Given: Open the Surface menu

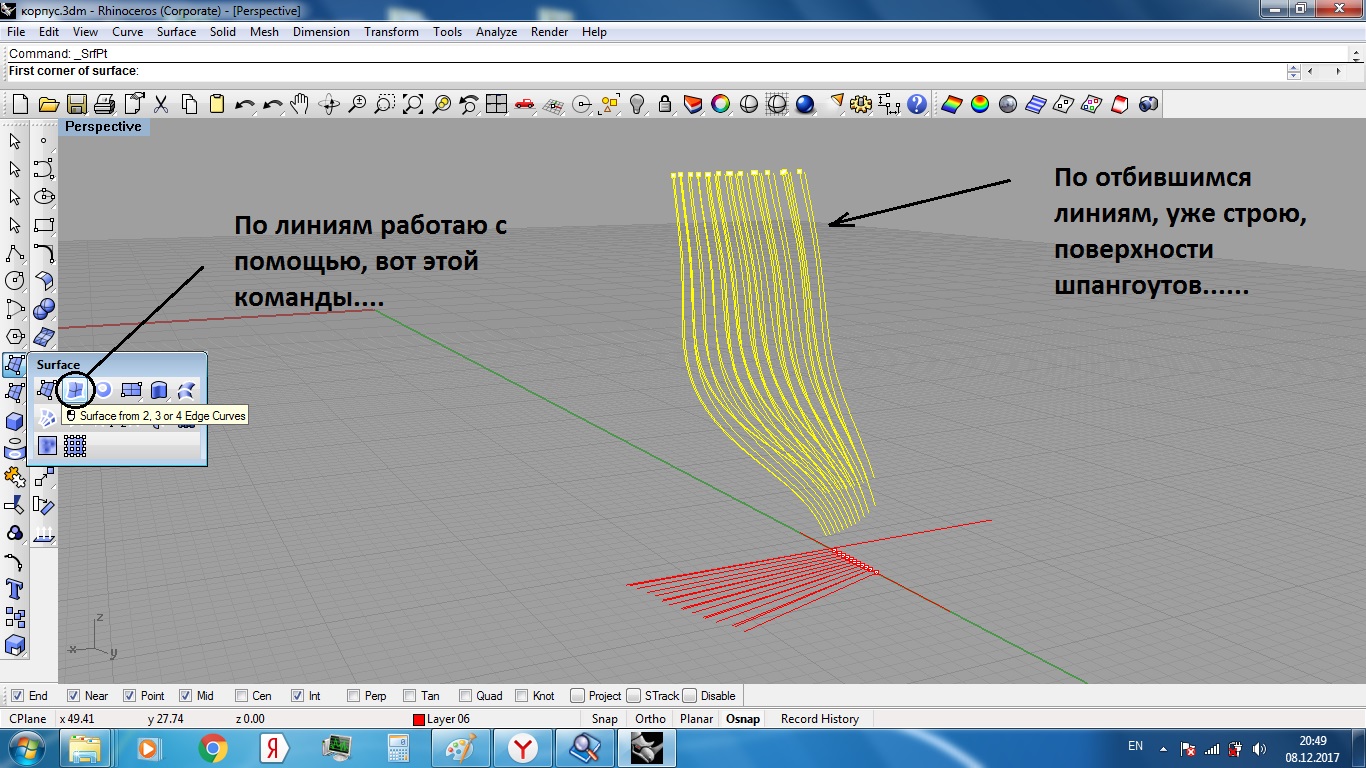Looking at the screenshot, I should tap(176, 32).
